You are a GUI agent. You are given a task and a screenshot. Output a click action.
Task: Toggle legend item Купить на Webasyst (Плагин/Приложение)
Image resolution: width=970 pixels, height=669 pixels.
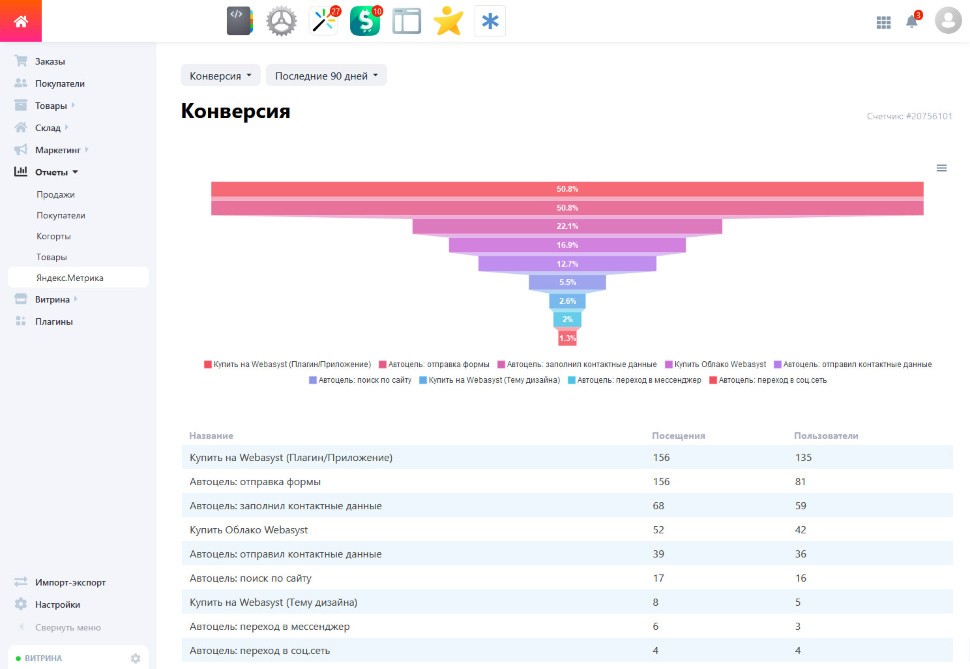click(x=288, y=364)
